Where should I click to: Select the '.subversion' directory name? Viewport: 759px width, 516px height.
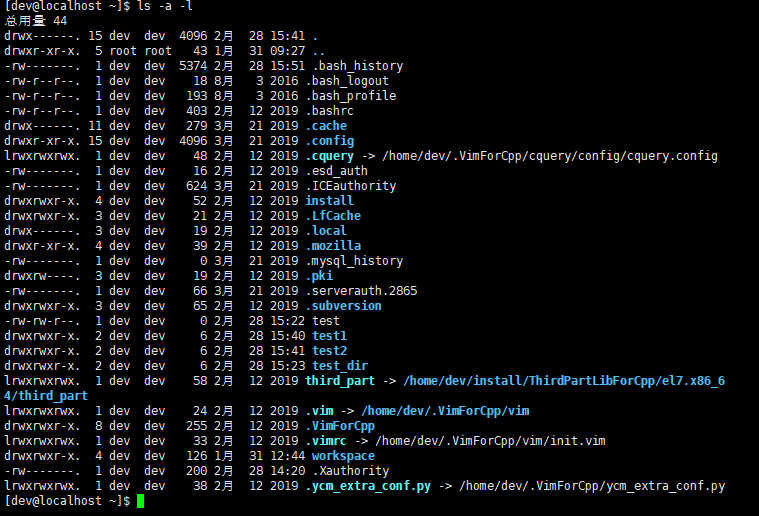coord(344,306)
